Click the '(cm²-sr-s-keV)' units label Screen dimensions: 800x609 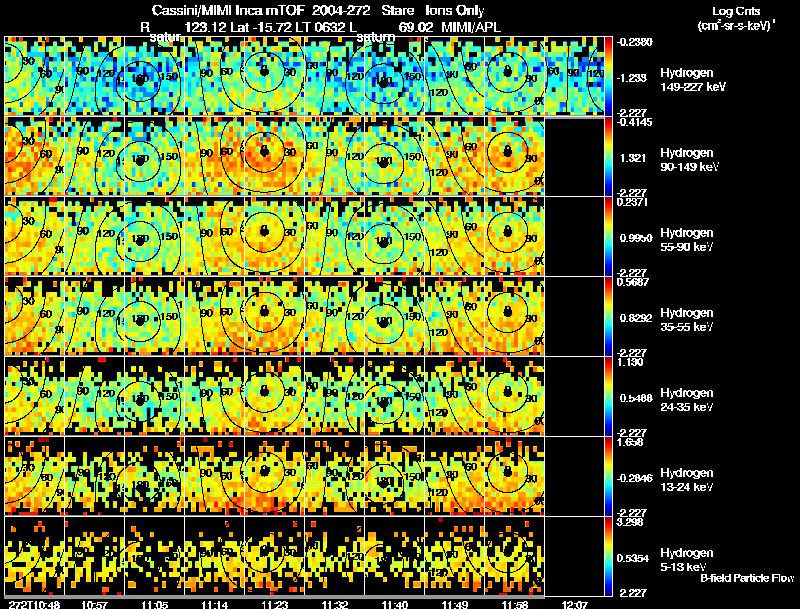pyautogui.click(x=735, y=26)
